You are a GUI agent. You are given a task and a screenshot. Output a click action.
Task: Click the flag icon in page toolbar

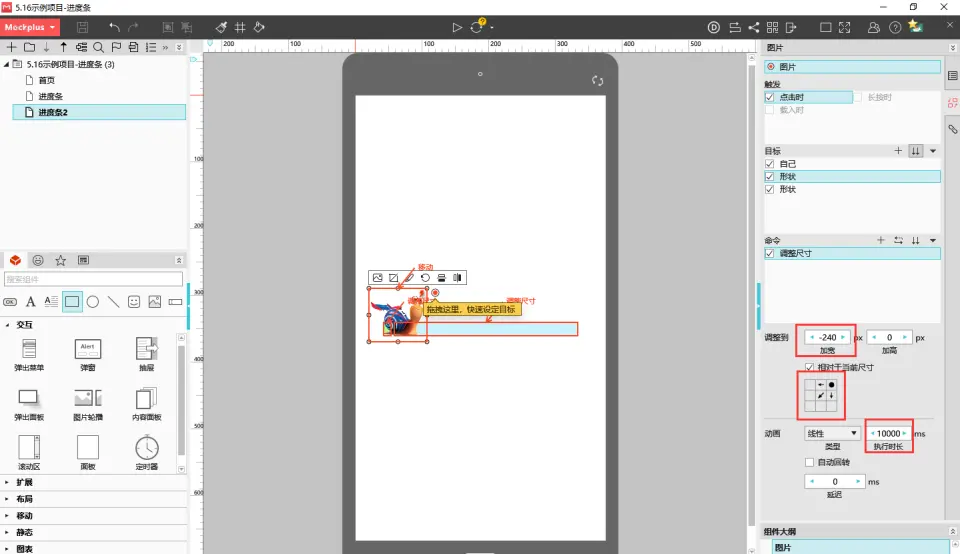pos(116,47)
